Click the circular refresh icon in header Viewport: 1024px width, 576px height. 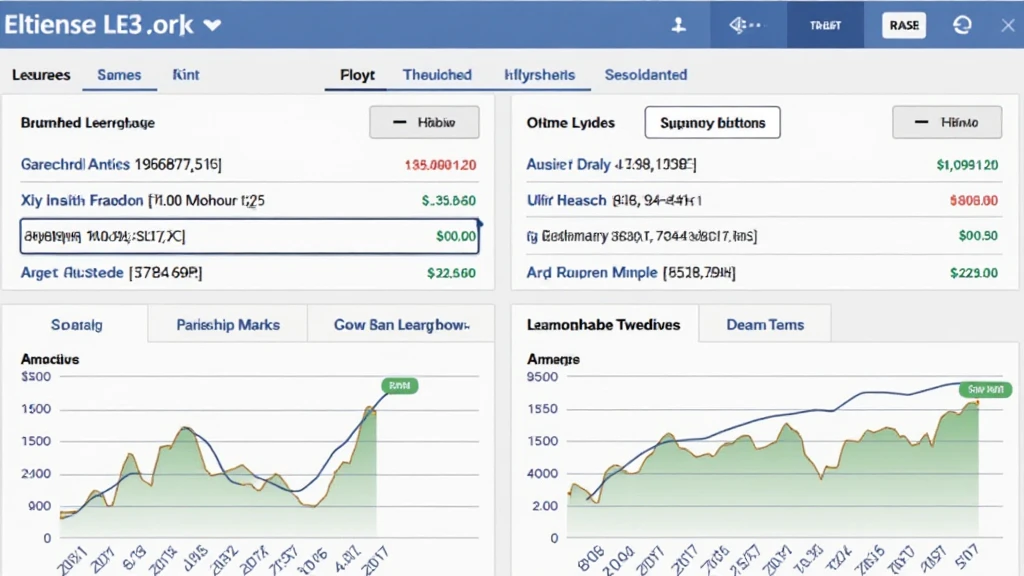pos(962,25)
